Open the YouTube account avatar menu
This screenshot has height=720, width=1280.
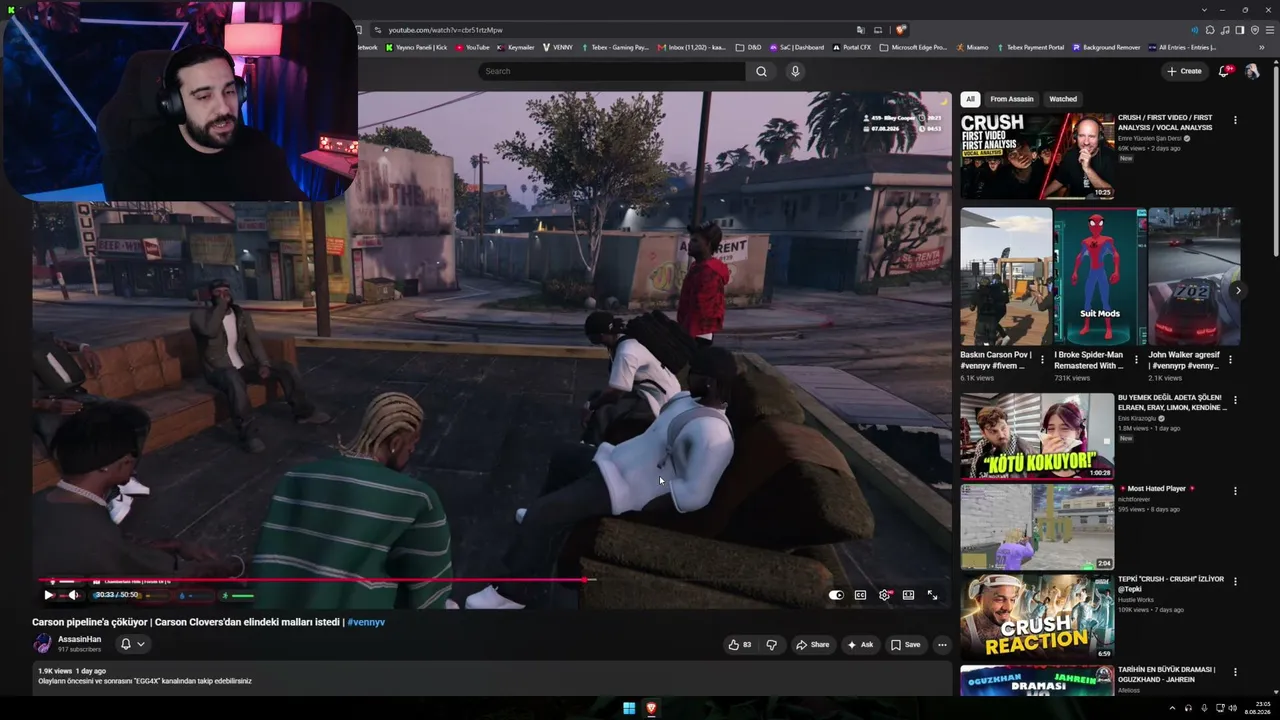(1252, 71)
